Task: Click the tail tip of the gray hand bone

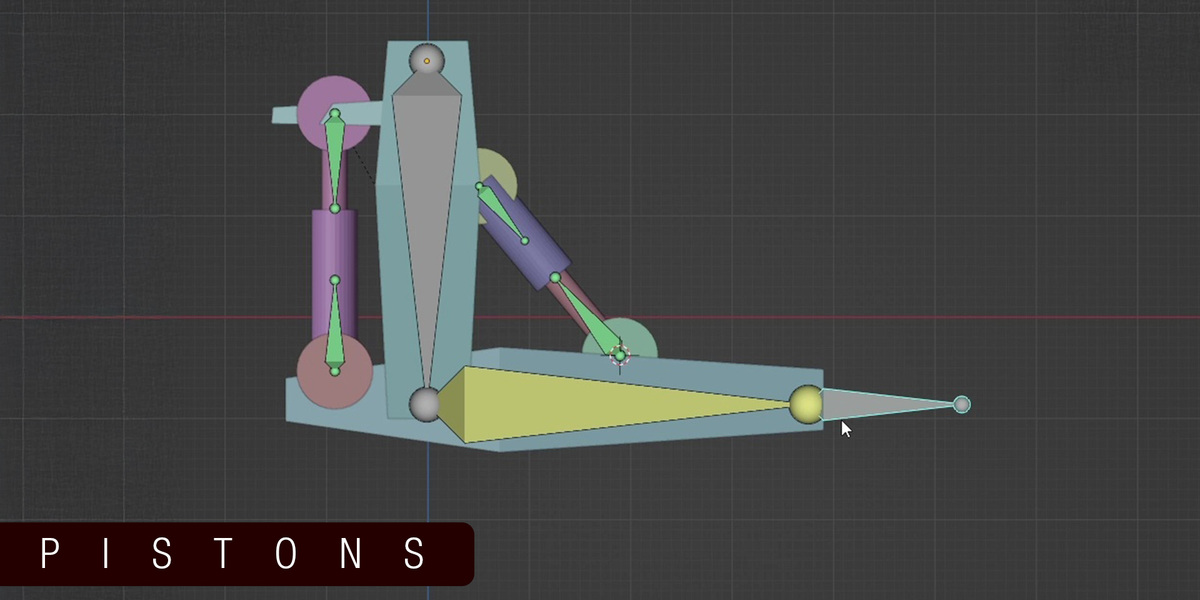Action: (961, 404)
